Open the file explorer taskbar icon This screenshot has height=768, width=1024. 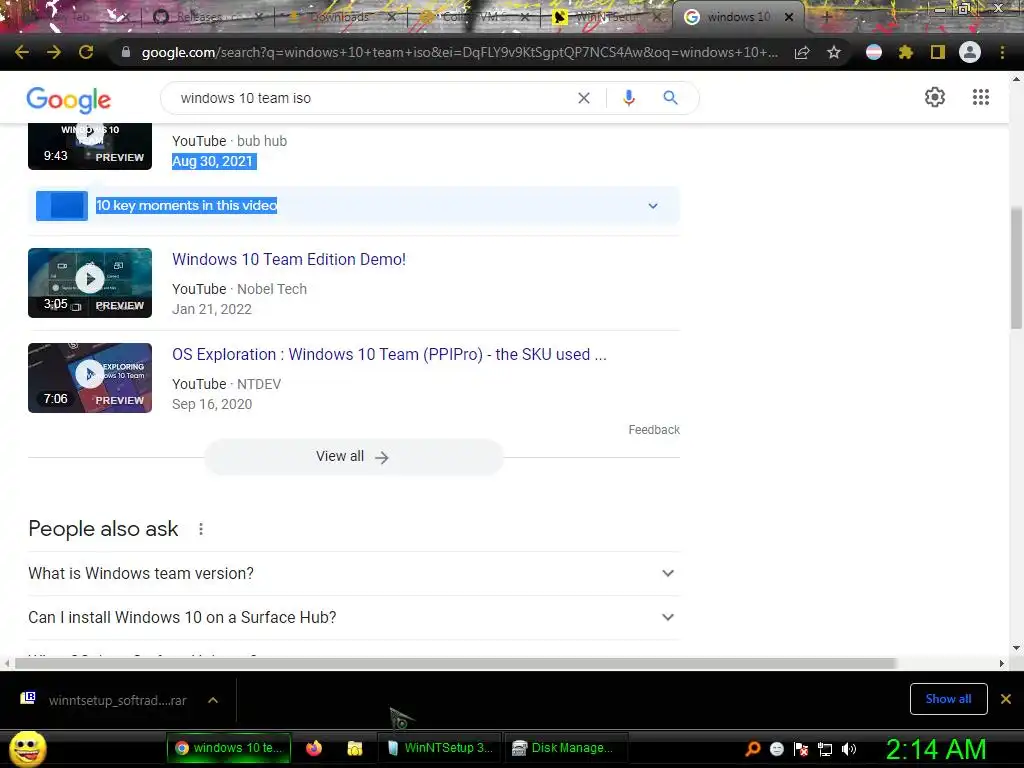[355, 748]
